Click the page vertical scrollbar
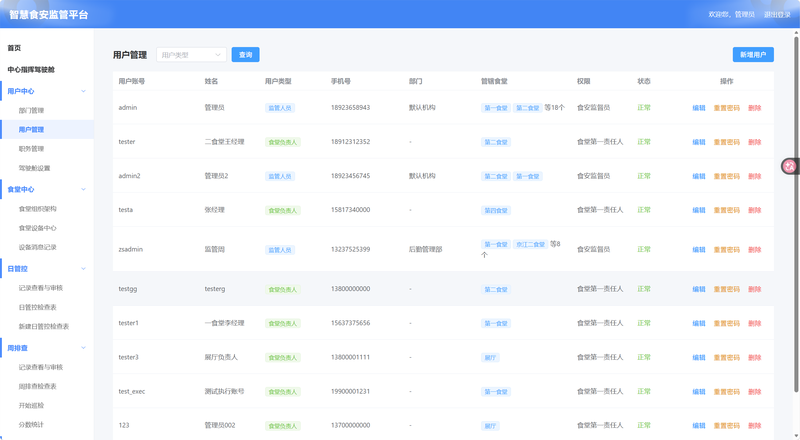Image resolution: width=800 pixels, height=440 pixels. tap(796, 213)
